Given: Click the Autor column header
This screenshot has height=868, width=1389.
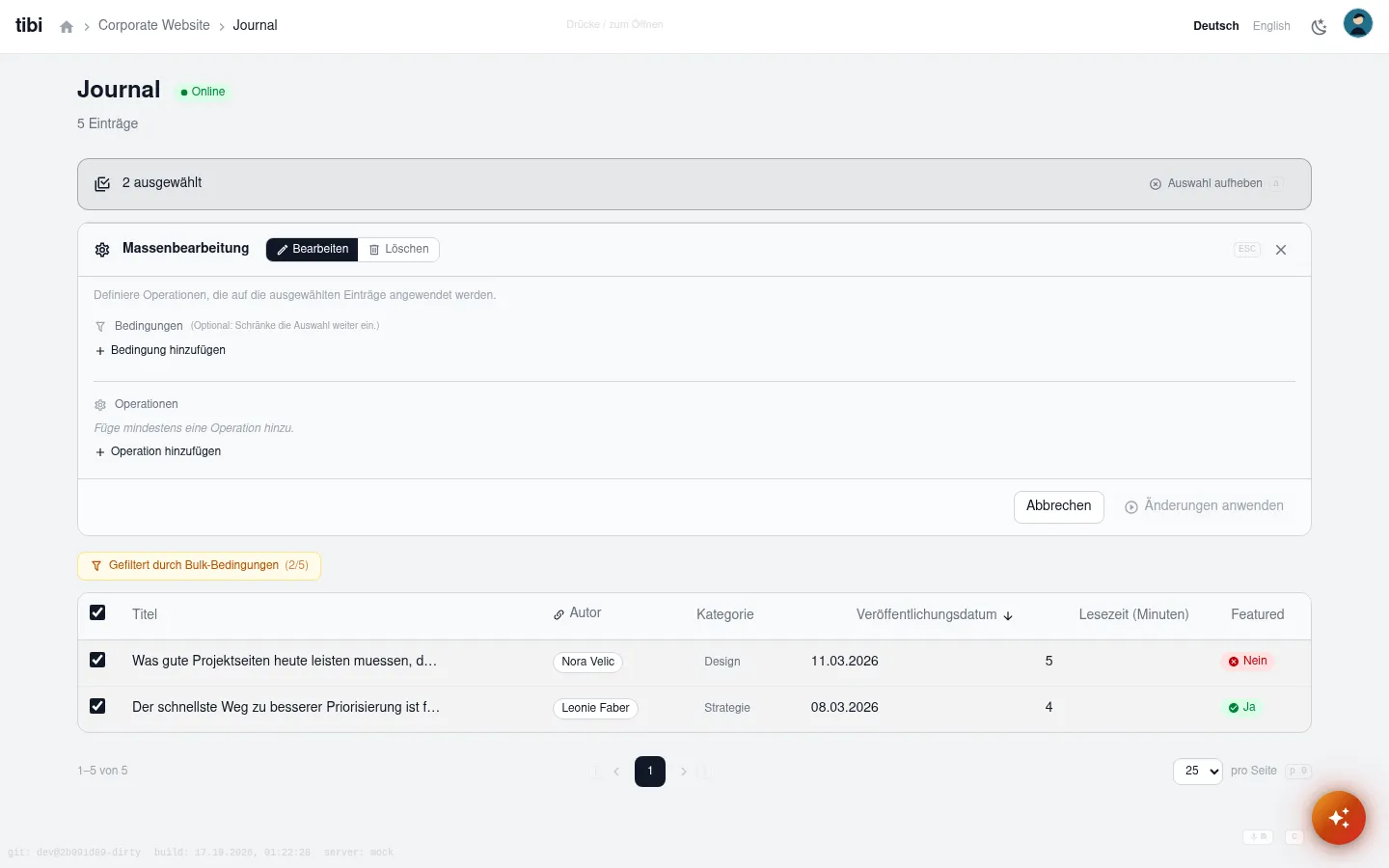Looking at the screenshot, I should pos(577,613).
